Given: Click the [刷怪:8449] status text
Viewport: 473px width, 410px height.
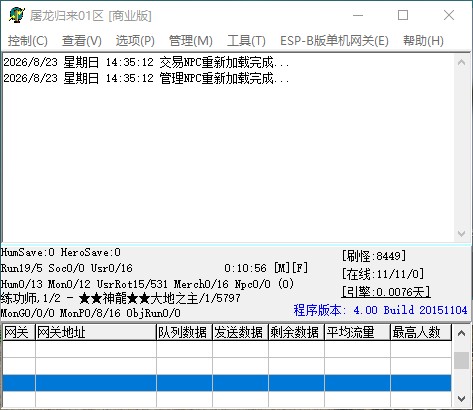Looking at the screenshot, I should pos(374,256).
